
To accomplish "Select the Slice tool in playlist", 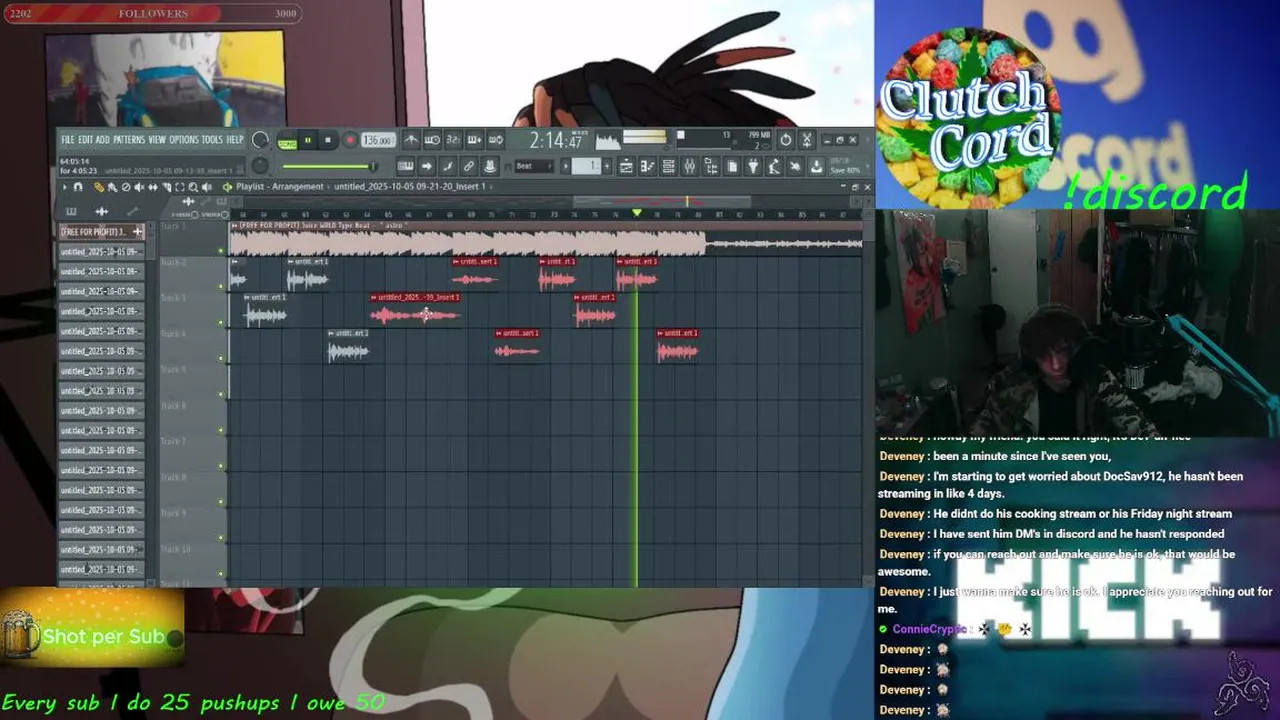I will [166, 187].
